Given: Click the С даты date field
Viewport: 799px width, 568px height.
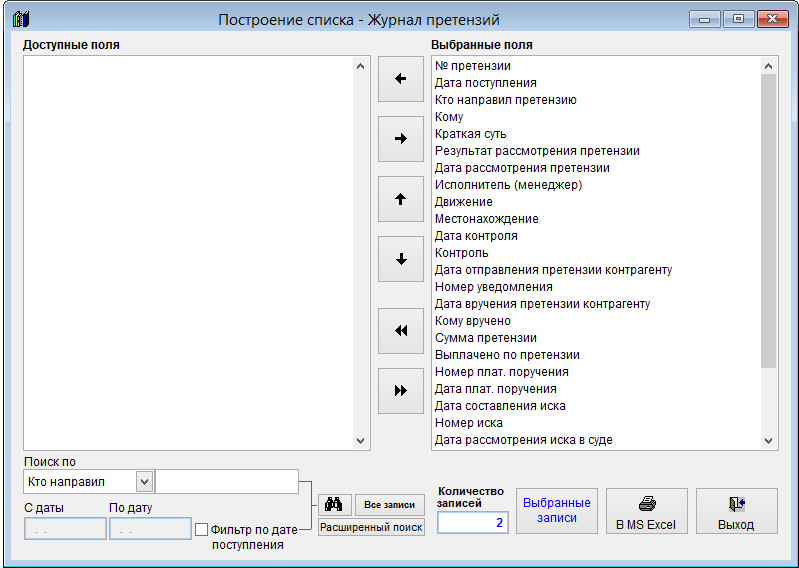Looking at the screenshot, I should tap(65, 529).
